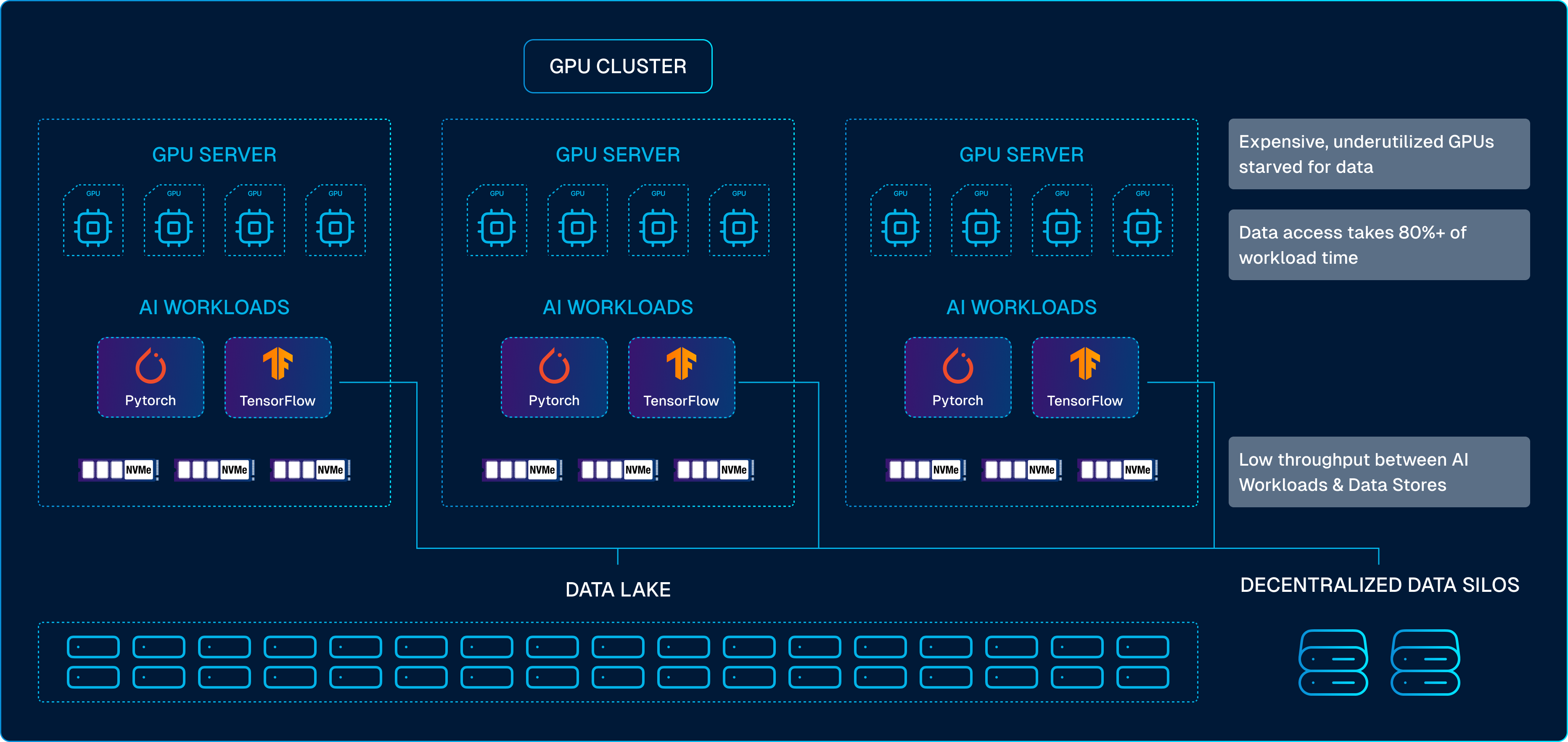The width and height of the screenshot is (1568, 742).
Task: Click second GPU chip in middle GPU server
Action: (578, 220)
